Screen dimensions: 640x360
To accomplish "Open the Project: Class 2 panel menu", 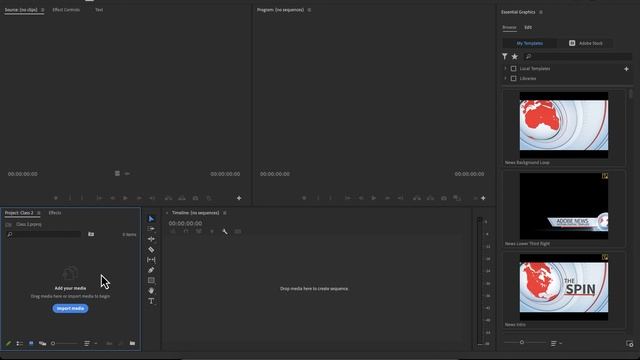I will (39, 213).
